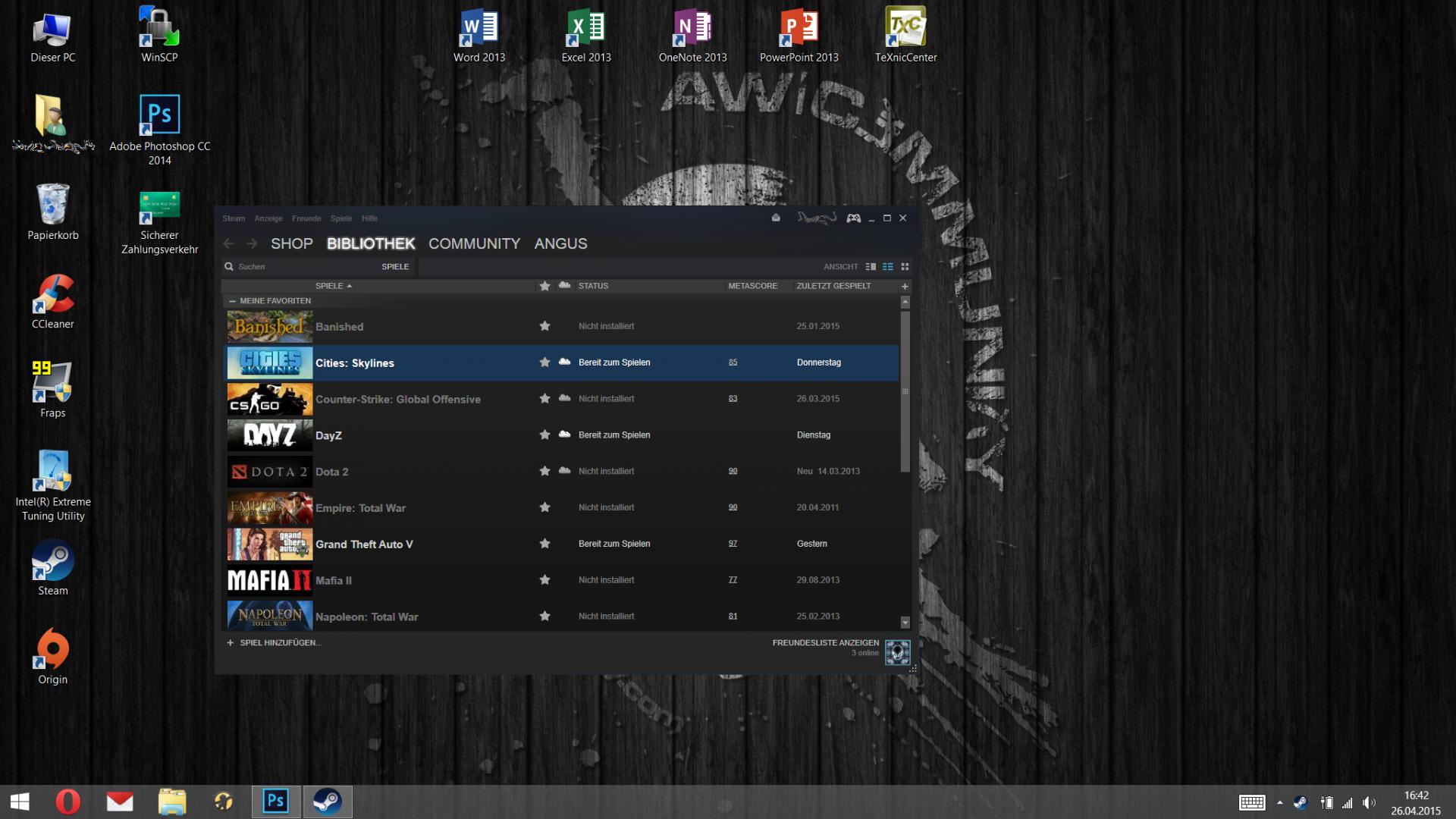This screenshot has height=819, width=1456.
Task: Select the Sicherer Zahlungsverkehr desktop icon
Action: [159, 223]
